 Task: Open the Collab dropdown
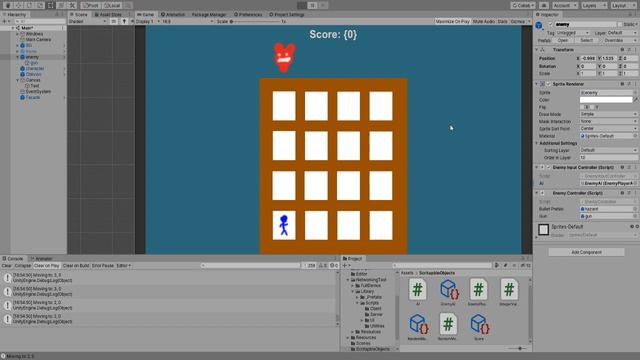523,5
